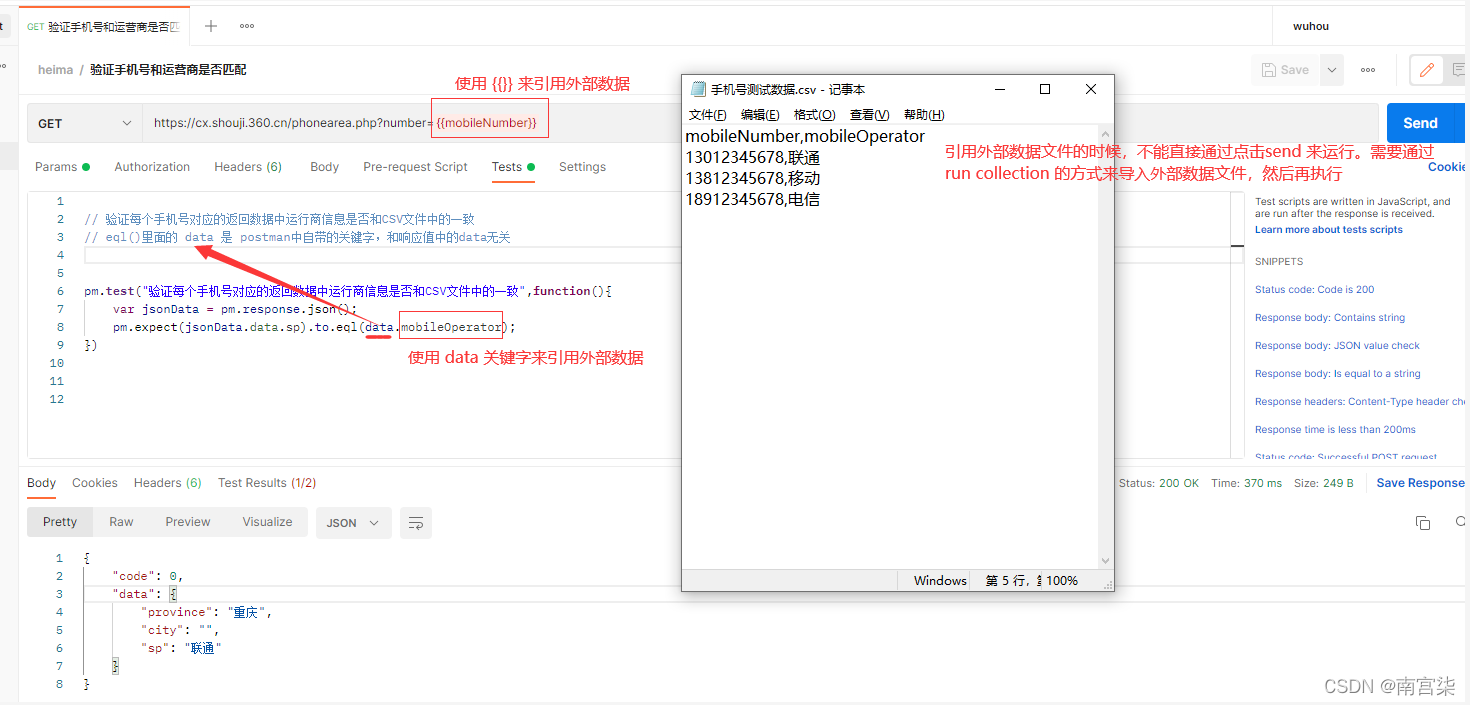This screenshot has height=705, width=1470.
Task: Click Notepad vertical scrollbar down arrow
Action: coord(1105,561)
